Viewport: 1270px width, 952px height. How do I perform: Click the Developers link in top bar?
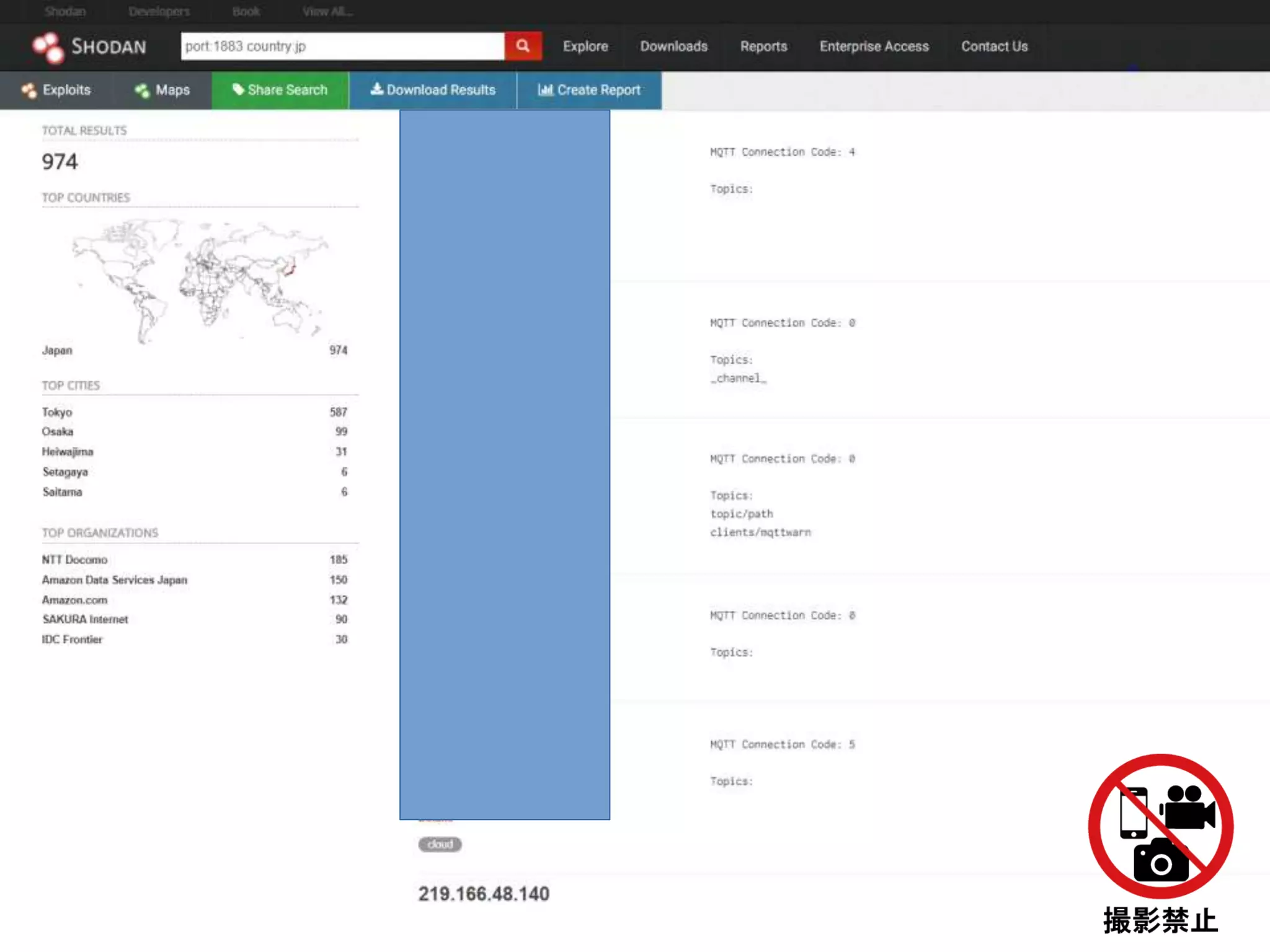159,11
